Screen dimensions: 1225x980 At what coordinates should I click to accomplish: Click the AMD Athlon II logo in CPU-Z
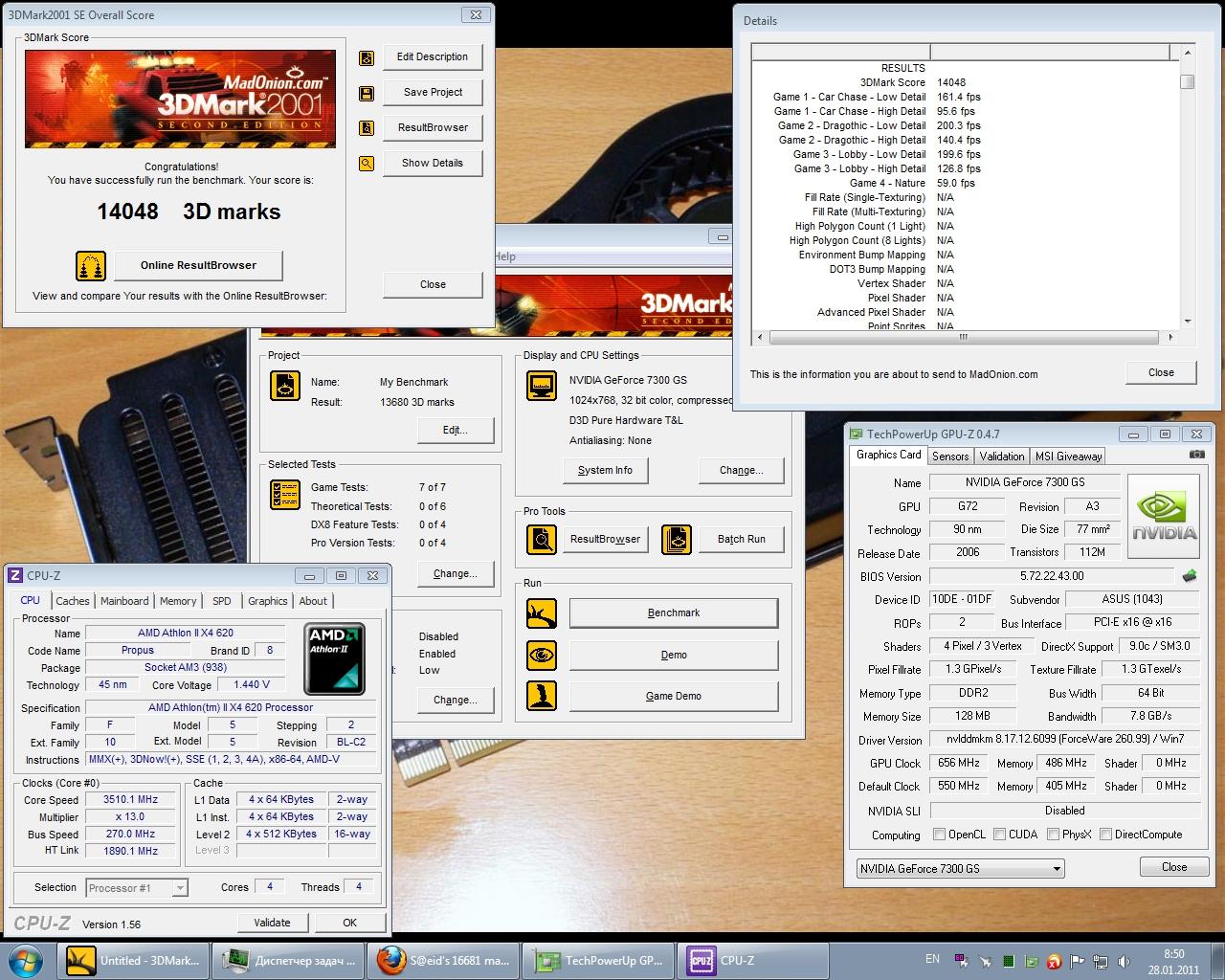tap(335, 659)
